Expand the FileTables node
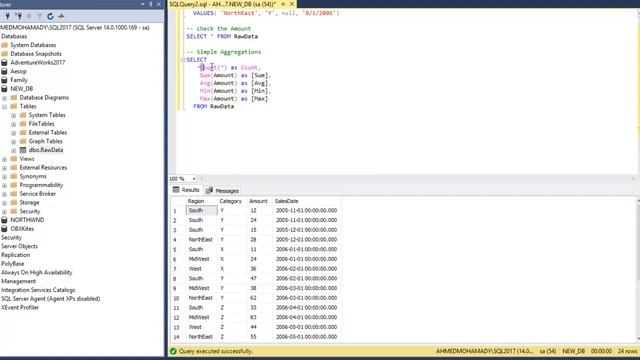 coord(13,124)
